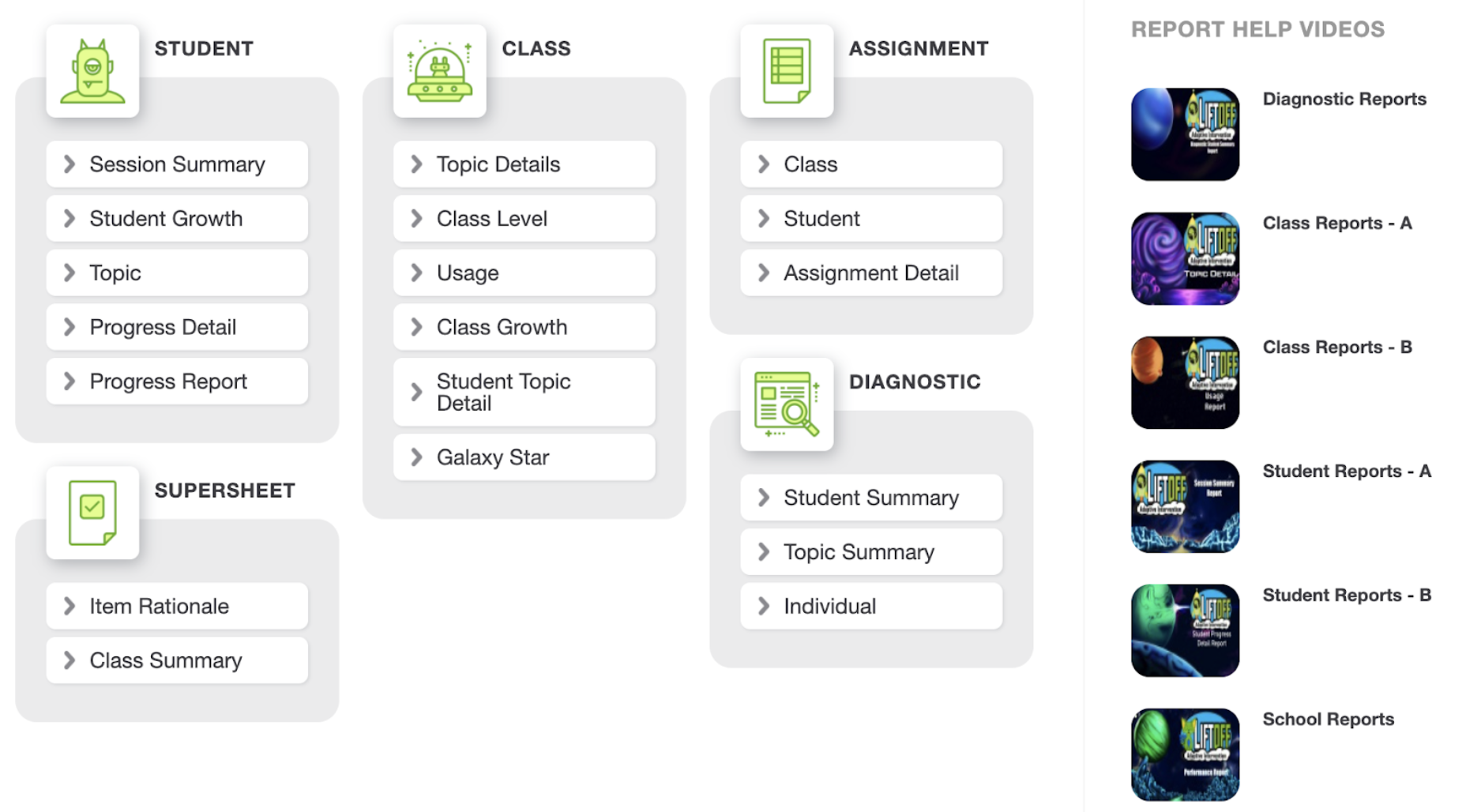The width and height of the screenshot is (1466, 812).
Task: Click the Supersheet checkmark page icon
Action: (x=92, y=513)
